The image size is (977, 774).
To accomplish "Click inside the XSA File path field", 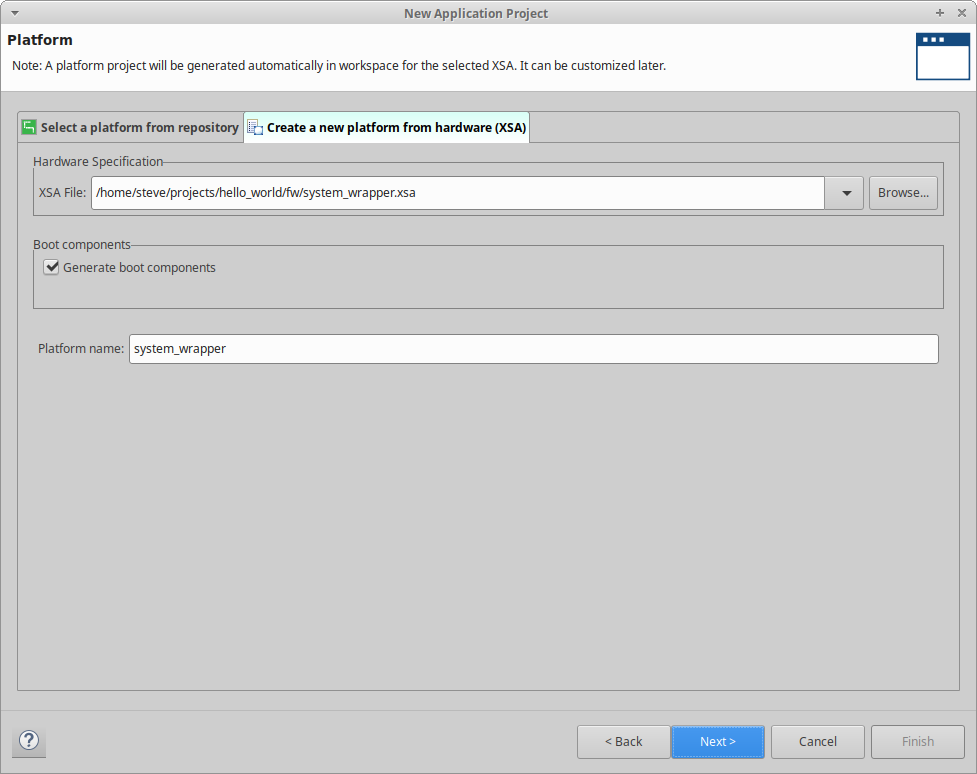I will [457, 193].
